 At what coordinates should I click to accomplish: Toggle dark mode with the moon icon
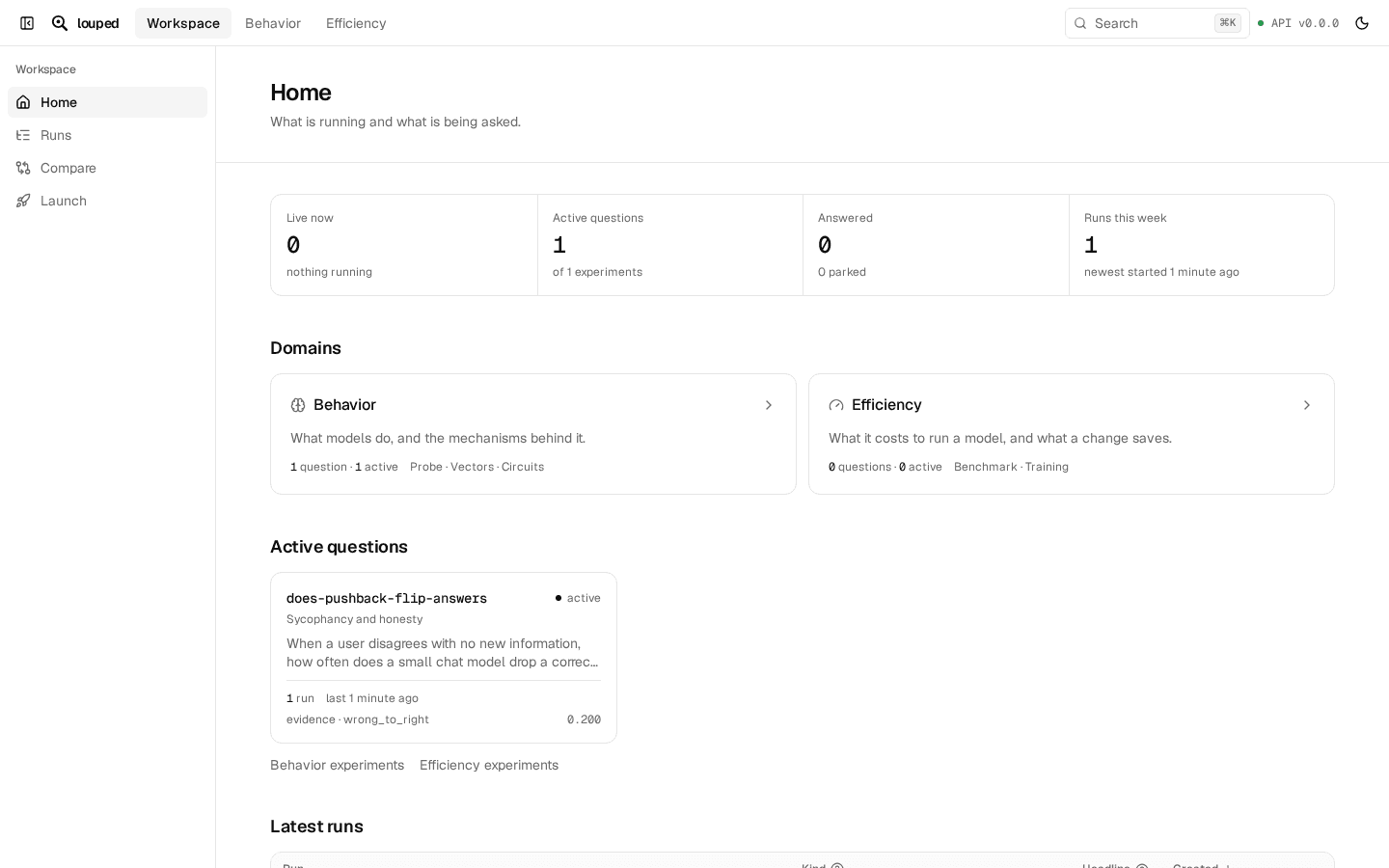(1362, 23)
